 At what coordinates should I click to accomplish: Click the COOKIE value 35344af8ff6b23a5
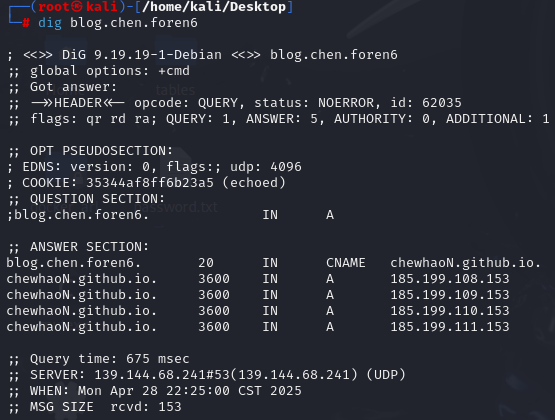(150, 183)
